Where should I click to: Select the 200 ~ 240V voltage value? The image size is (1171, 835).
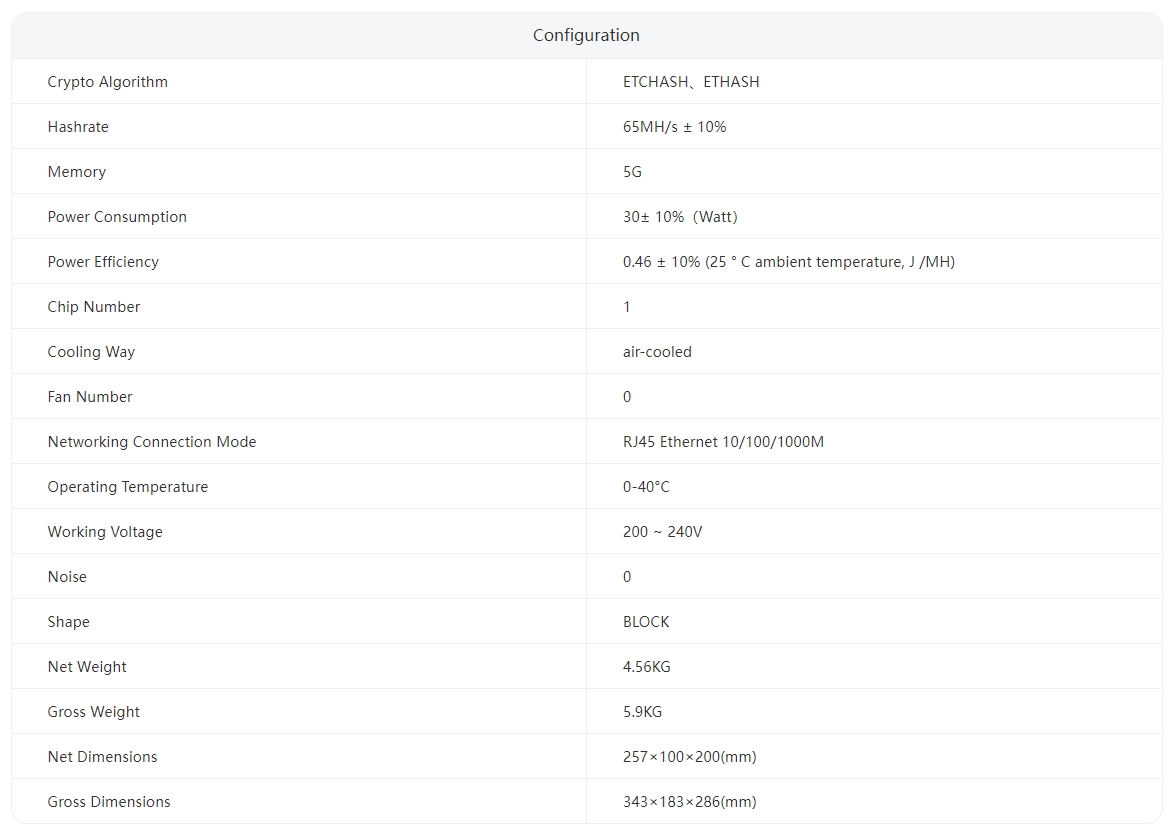pos(662,532)
